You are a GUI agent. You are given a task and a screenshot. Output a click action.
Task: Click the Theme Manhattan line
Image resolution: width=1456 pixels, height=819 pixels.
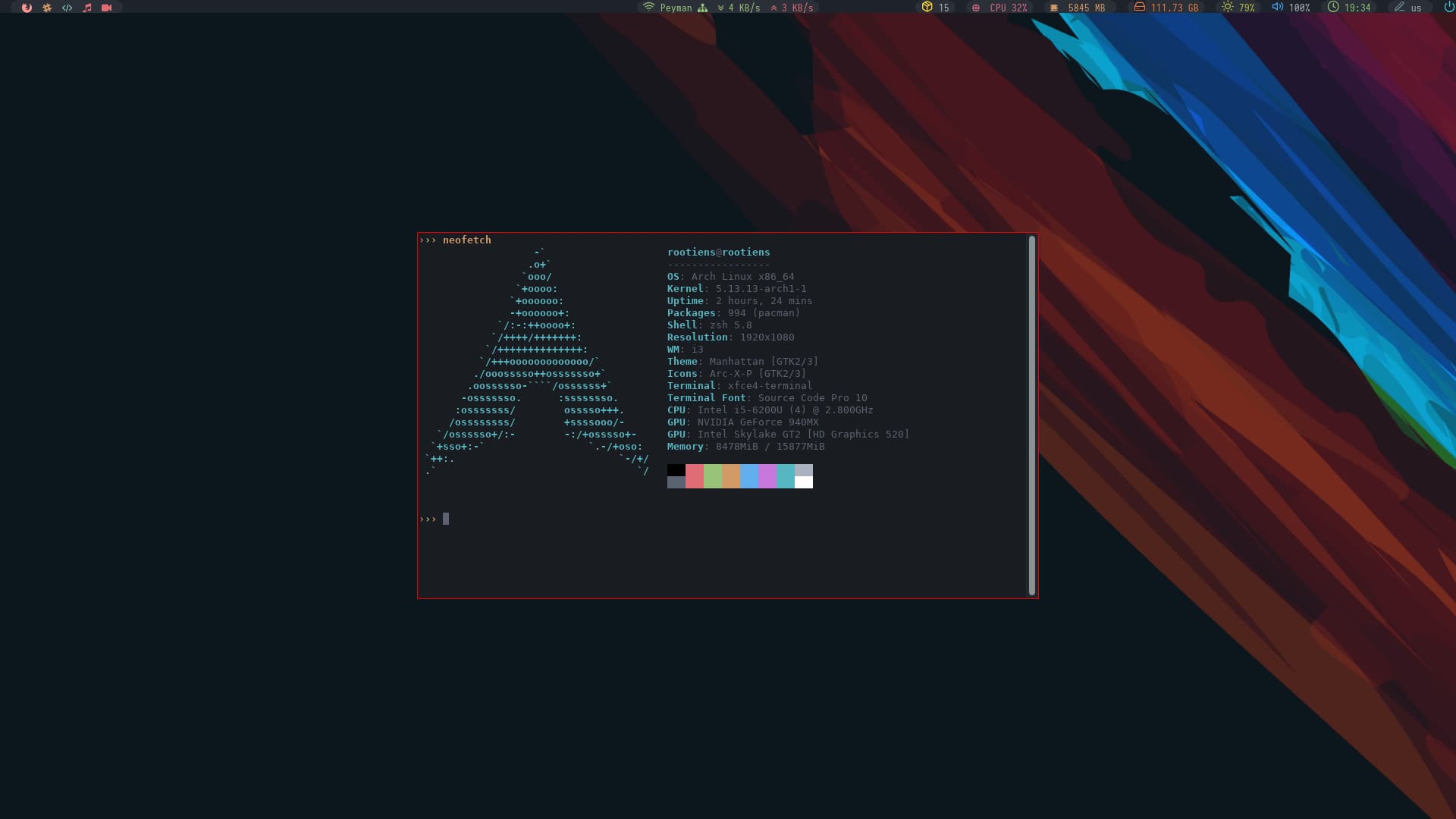743,362
